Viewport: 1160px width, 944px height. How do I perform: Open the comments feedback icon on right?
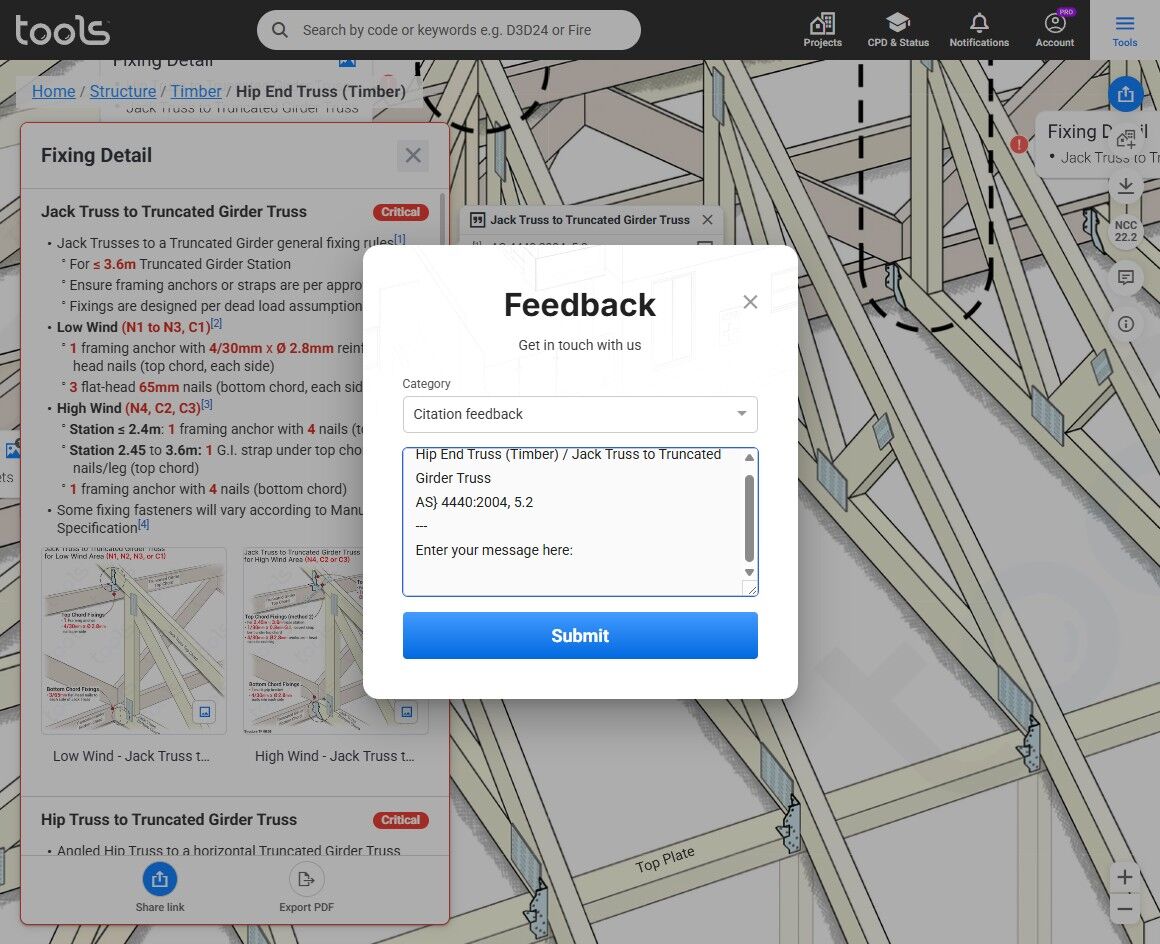[1125, 277]
